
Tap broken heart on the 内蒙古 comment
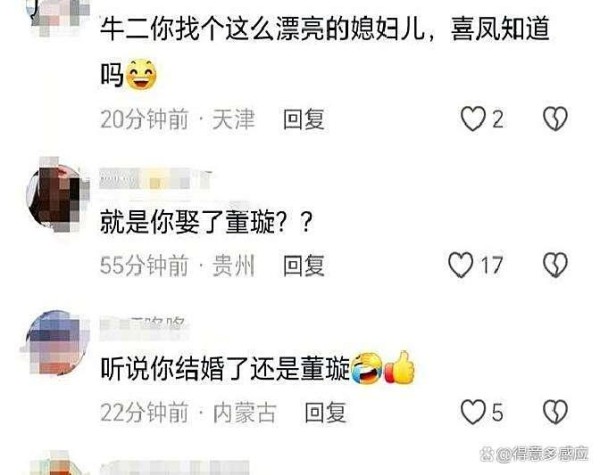(x=555, y=412)
